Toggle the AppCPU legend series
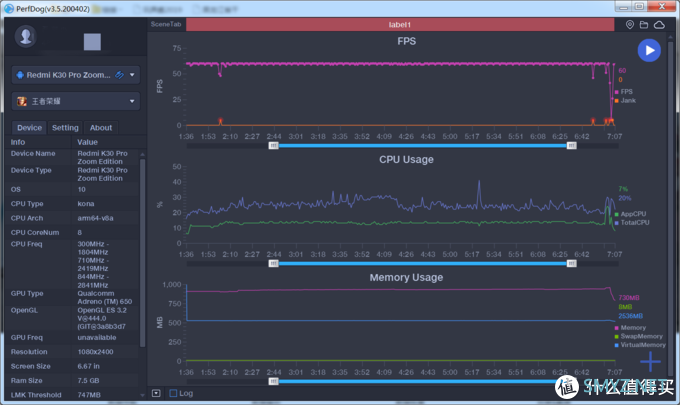Viewport: 680px width, 405px height. [x=630, y=214]
